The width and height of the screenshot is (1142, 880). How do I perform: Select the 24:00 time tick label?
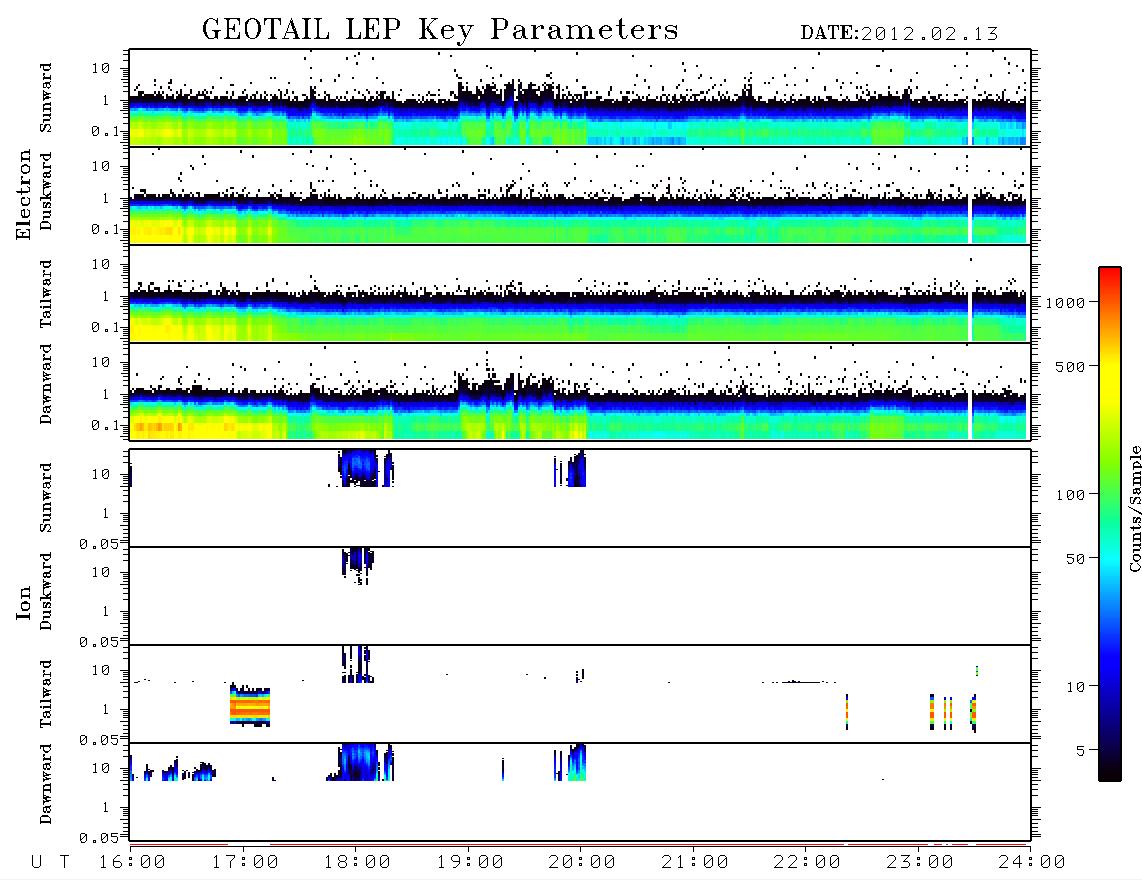coord(1032,863)
